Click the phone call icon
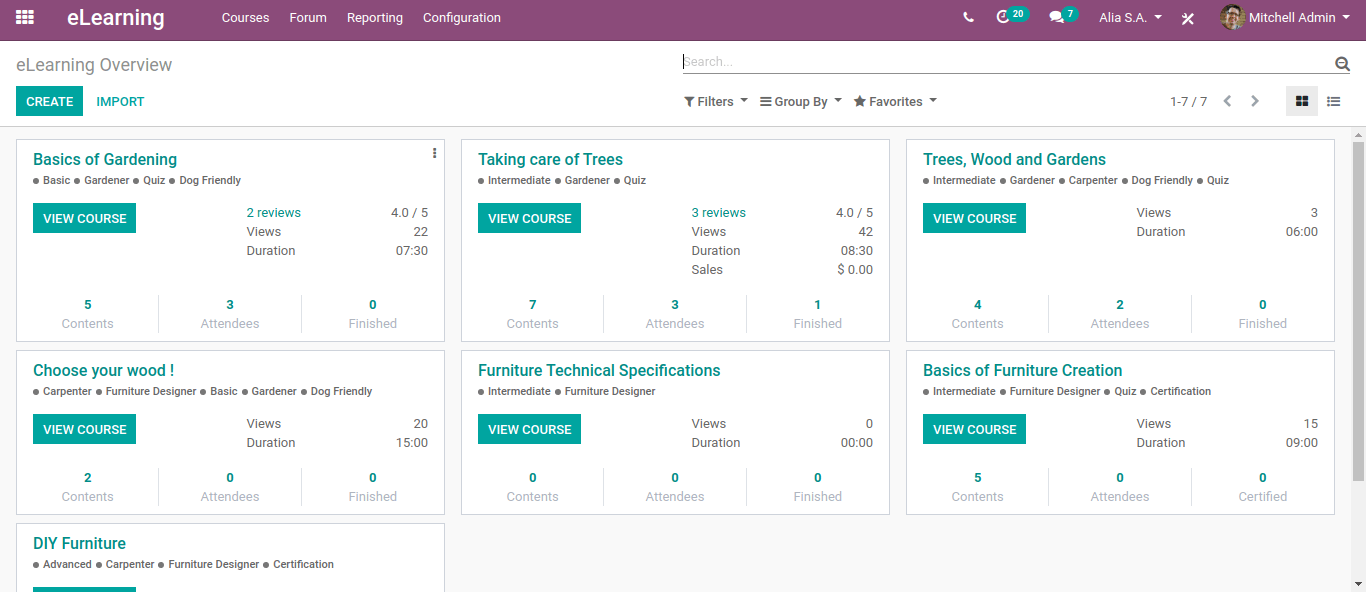The image size is (1366, 592). [968, 17]
